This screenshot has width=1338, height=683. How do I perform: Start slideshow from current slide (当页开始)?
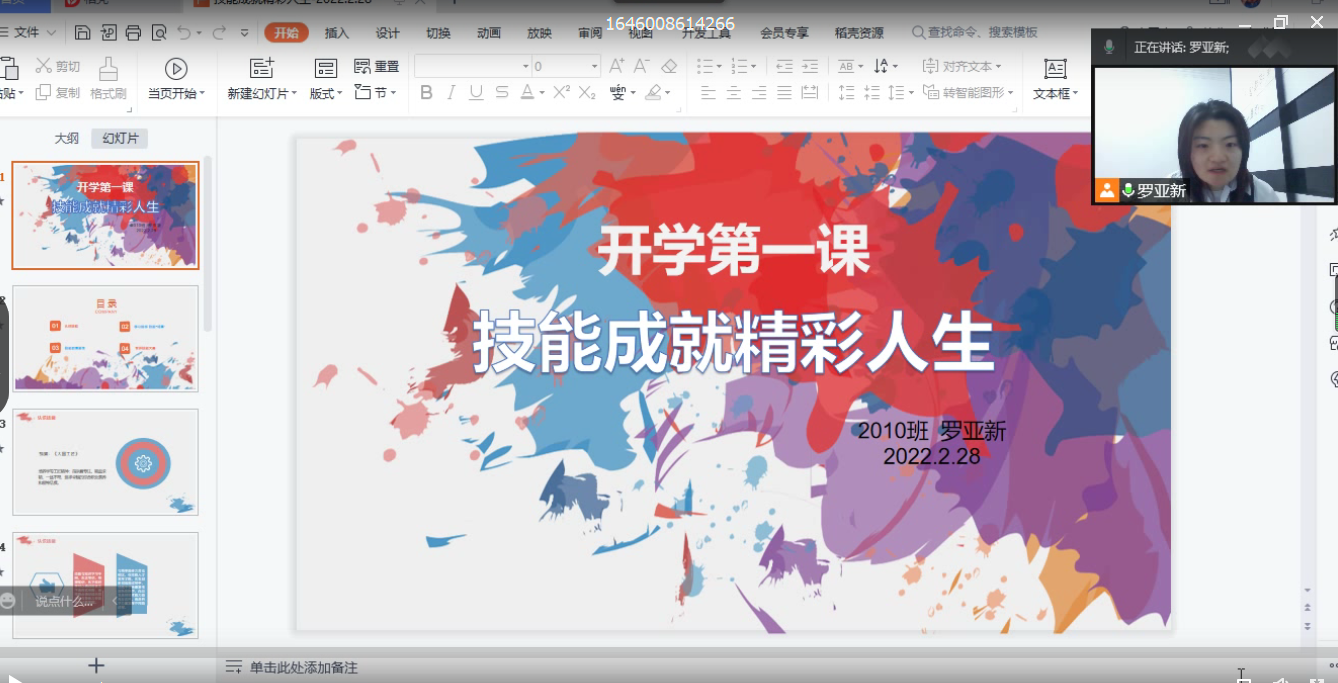point(176,78)
